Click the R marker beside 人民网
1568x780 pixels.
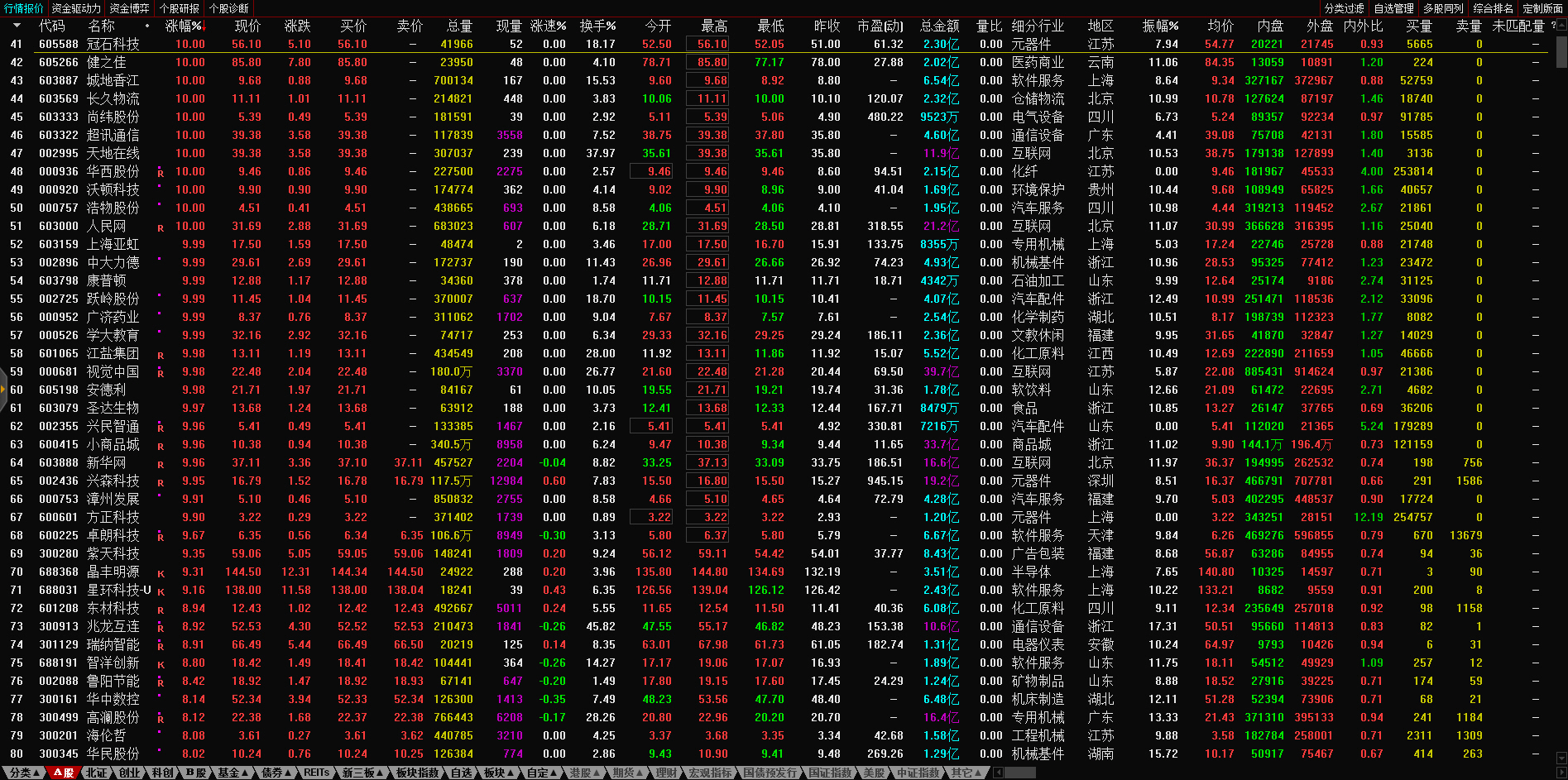click(161, 227)
